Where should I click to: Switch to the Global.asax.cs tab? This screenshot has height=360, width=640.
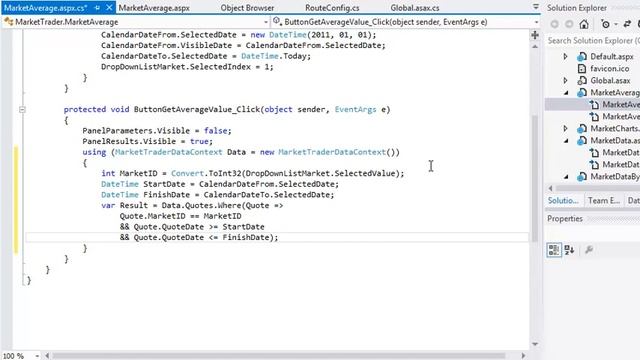[415, 8]
